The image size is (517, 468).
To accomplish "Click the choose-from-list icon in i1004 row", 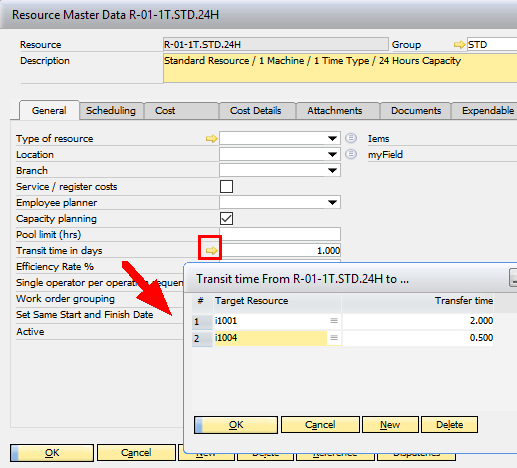I will (334, 338).
